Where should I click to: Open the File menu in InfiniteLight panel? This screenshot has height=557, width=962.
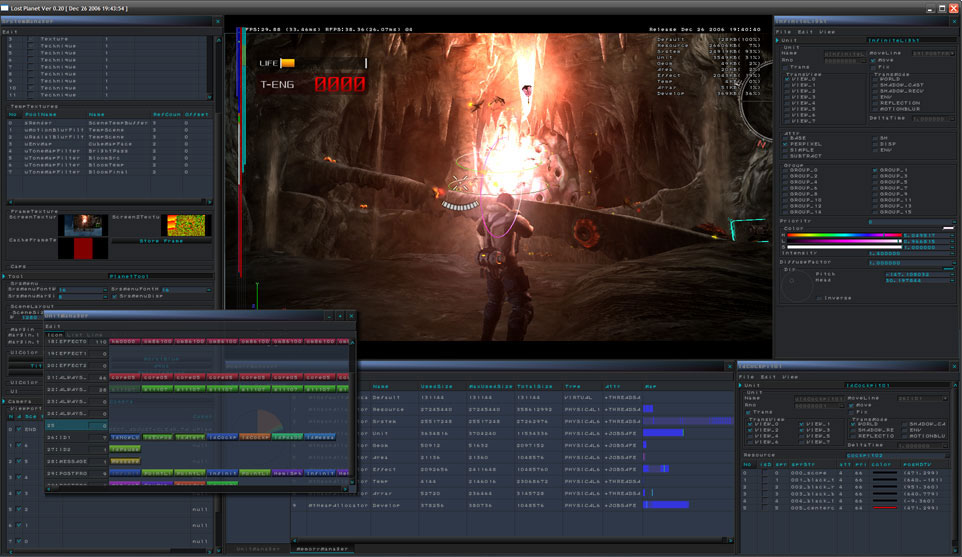(x=781, y=31)
